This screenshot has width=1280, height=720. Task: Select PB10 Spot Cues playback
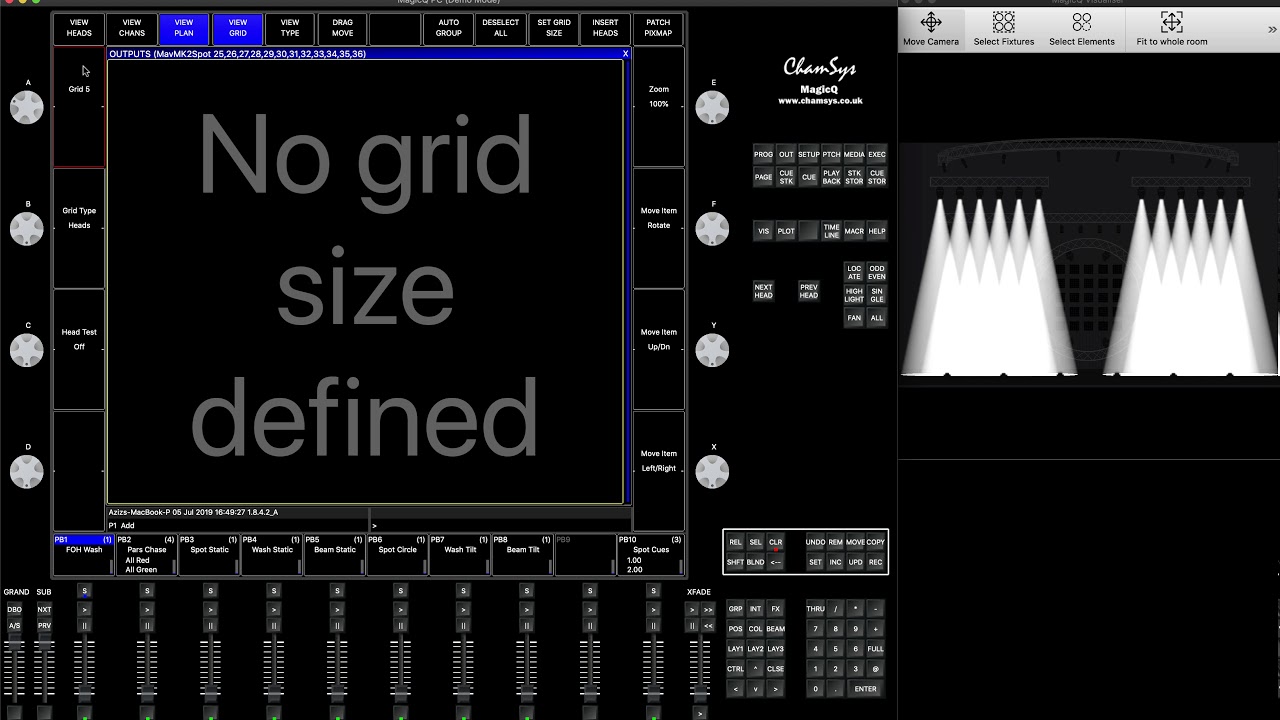[650, 555]
